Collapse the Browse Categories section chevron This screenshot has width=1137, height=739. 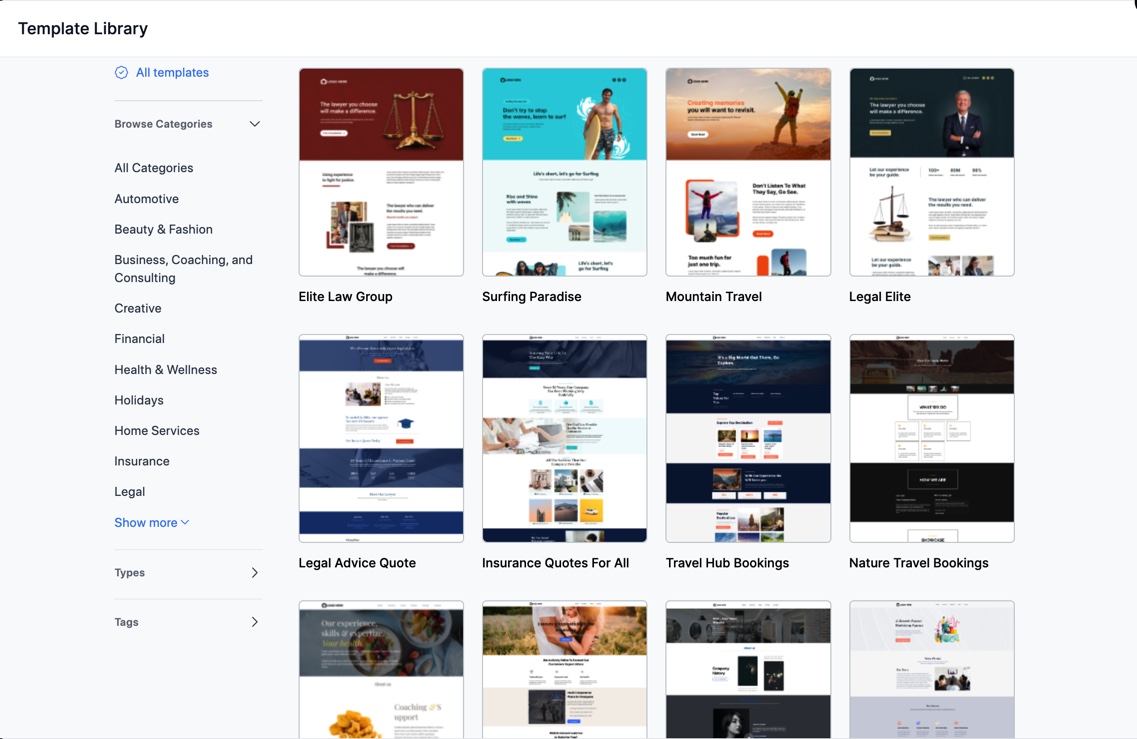click(x=255, y=124)
